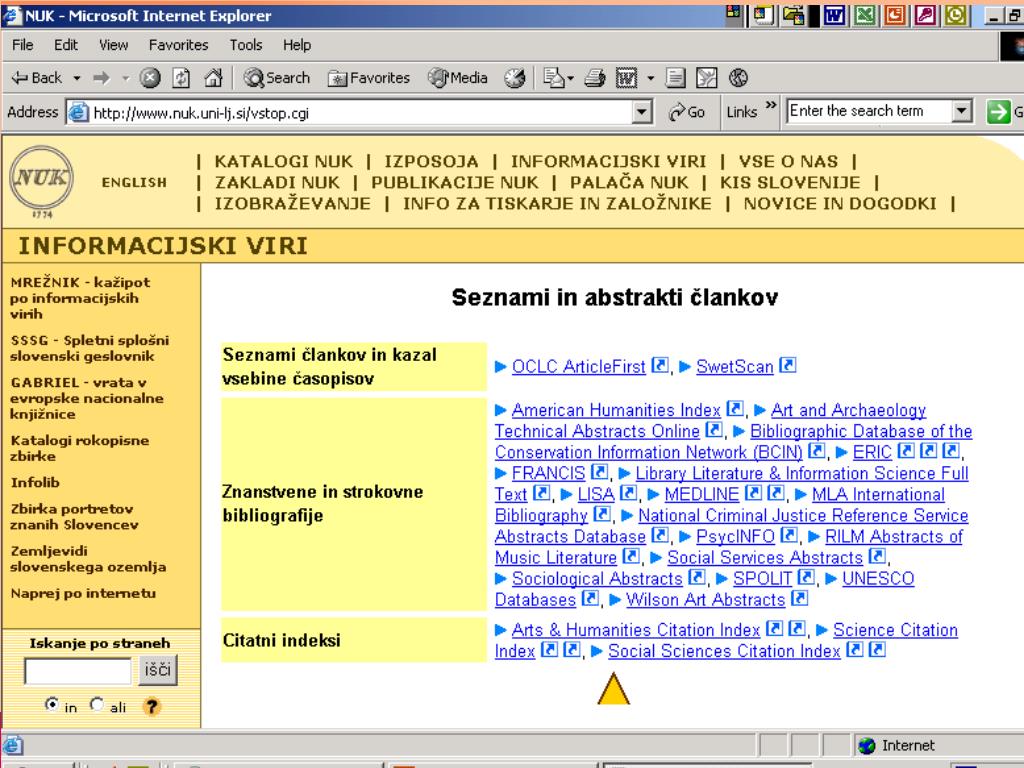The image size is (1024, 768).
Task: Open the History icon in toolbar
Action: 514,78
